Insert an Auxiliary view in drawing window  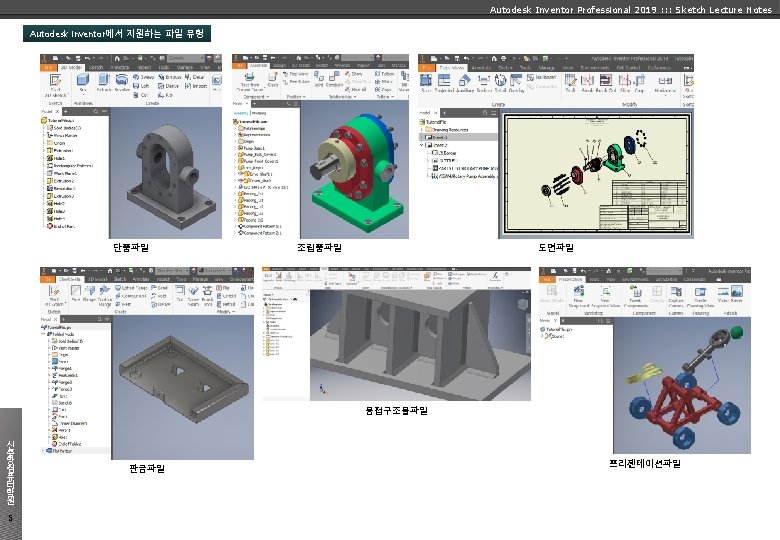pyautogui.click(x=465, y=83)
